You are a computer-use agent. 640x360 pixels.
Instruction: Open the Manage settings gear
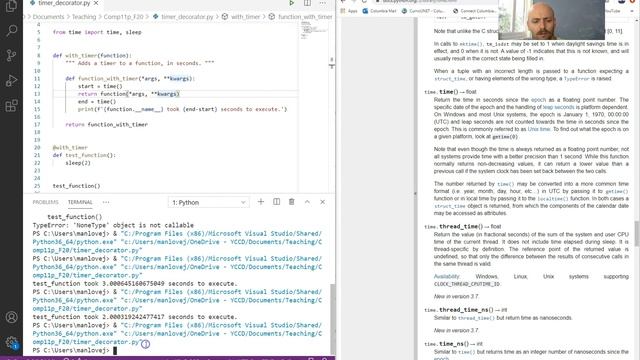pyautogui.click(x=11, y=342)
